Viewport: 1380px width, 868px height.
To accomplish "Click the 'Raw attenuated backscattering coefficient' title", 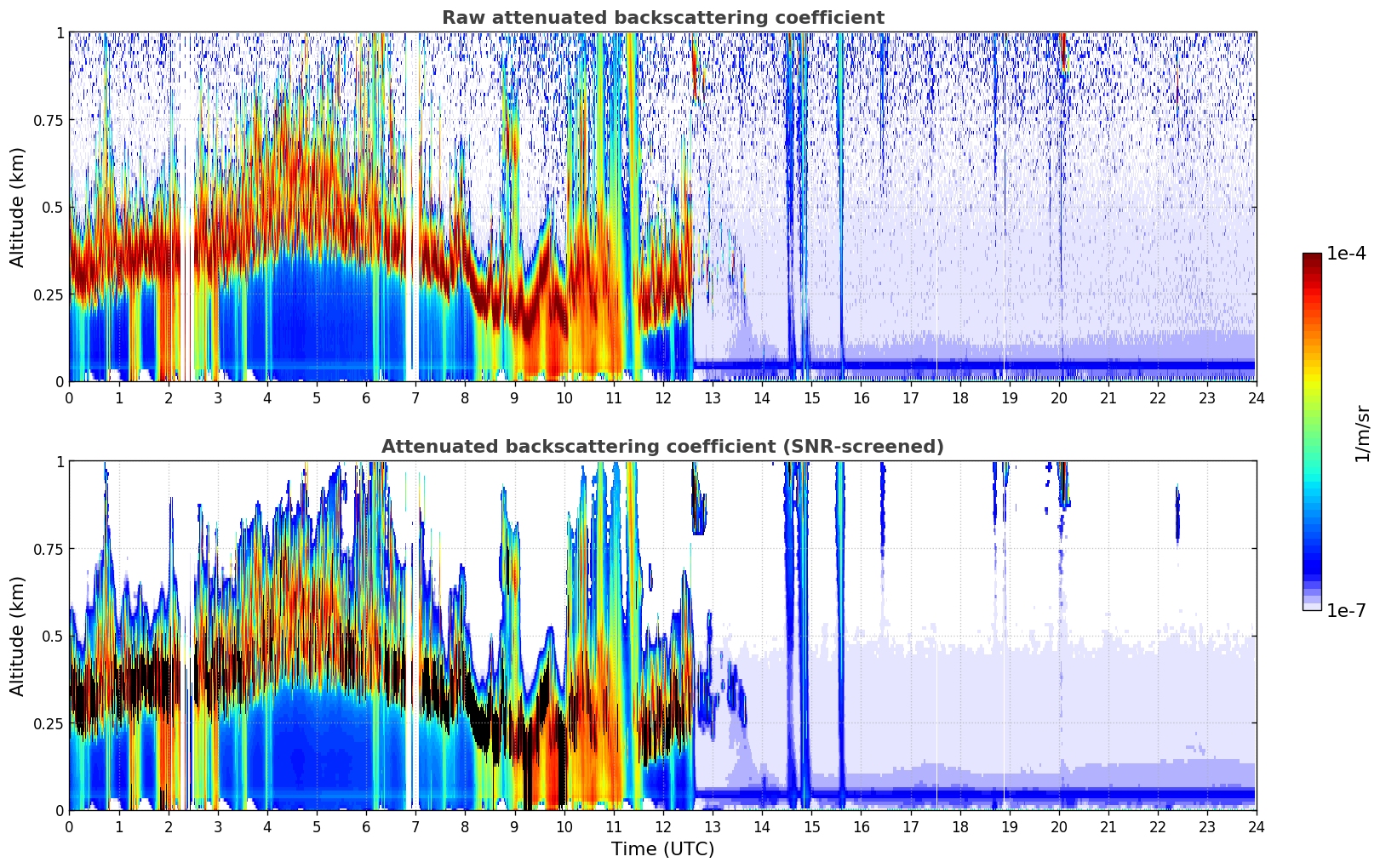I will pyautogui.click(x=662, y=18).
